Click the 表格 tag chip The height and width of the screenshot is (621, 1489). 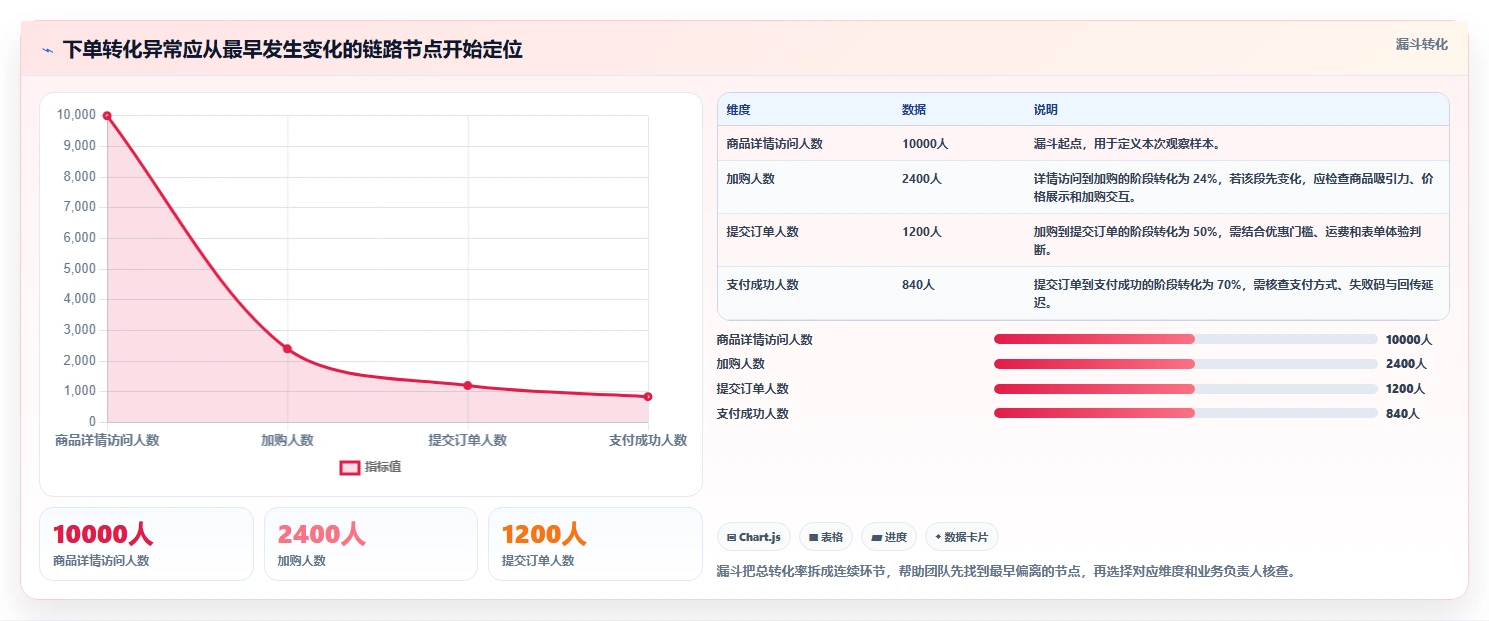pos(826,537)
